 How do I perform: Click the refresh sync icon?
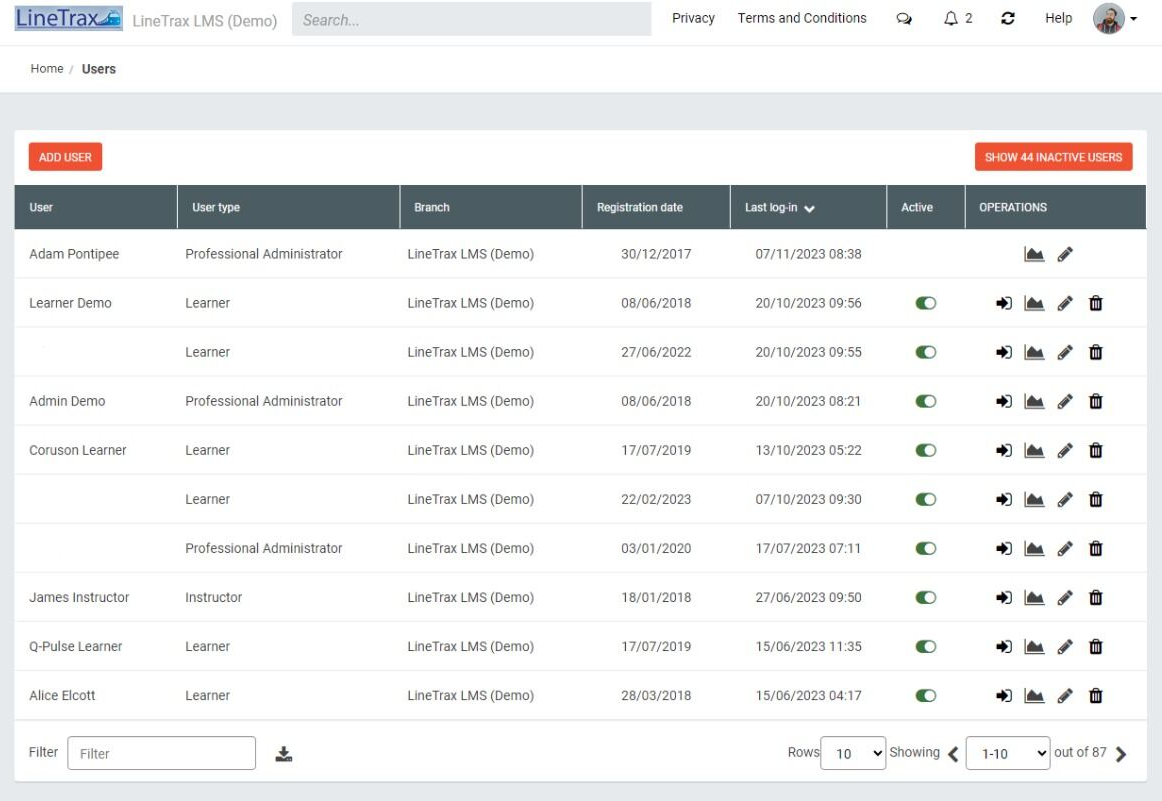point(1008,19)
